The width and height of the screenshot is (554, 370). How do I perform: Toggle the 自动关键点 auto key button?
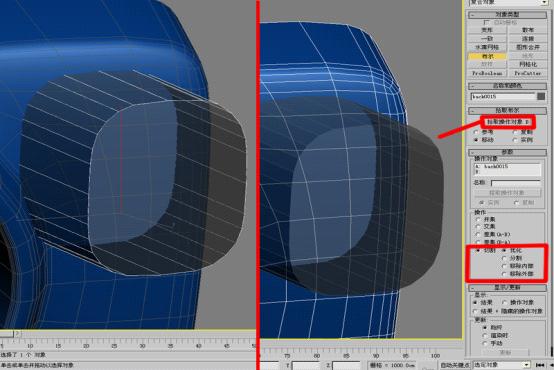coord(455,364)
